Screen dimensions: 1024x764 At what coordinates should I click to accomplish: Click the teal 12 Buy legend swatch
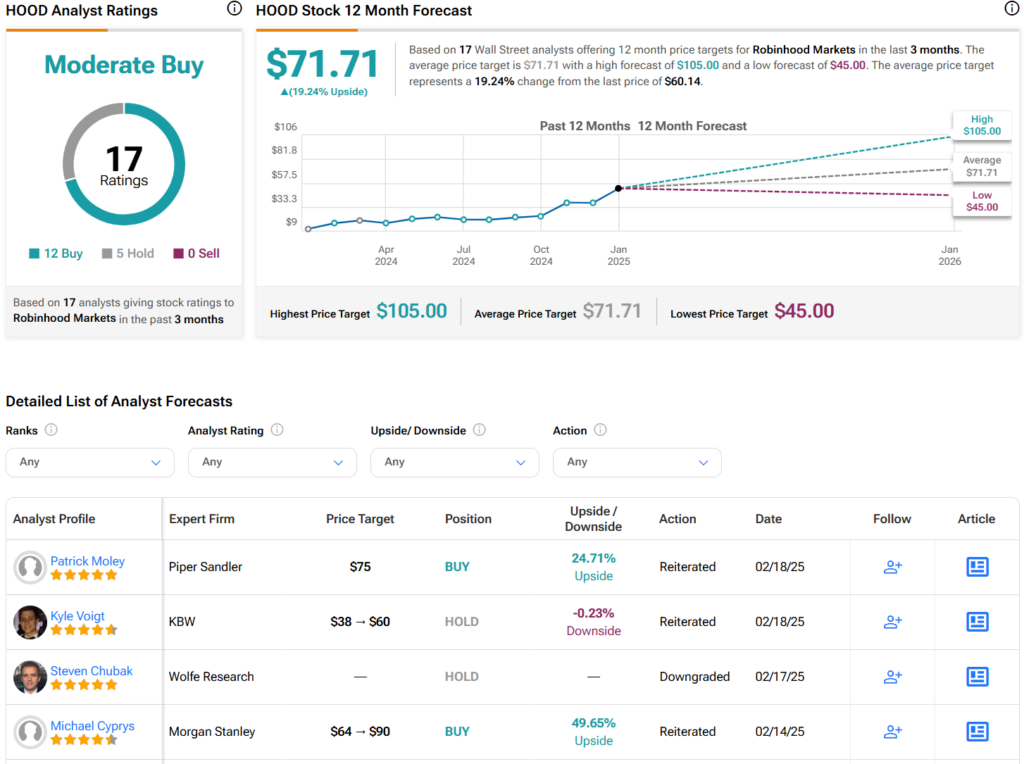coord(34,253)
